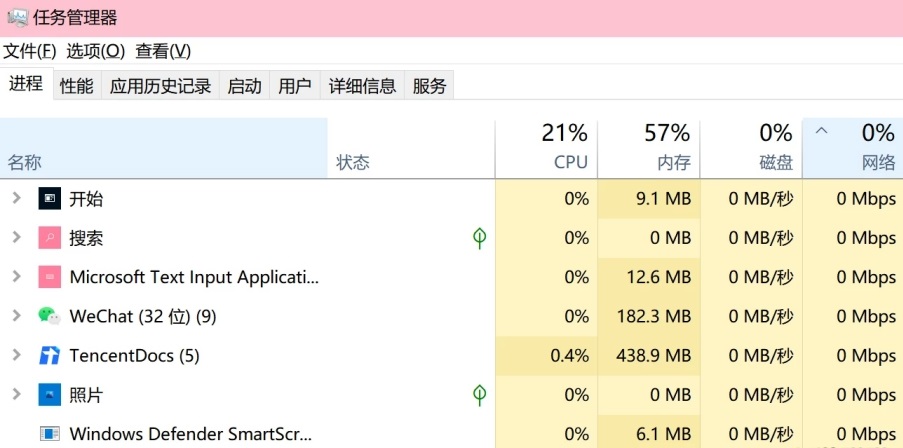Click the green leaf status icon for 搜索

480,238
